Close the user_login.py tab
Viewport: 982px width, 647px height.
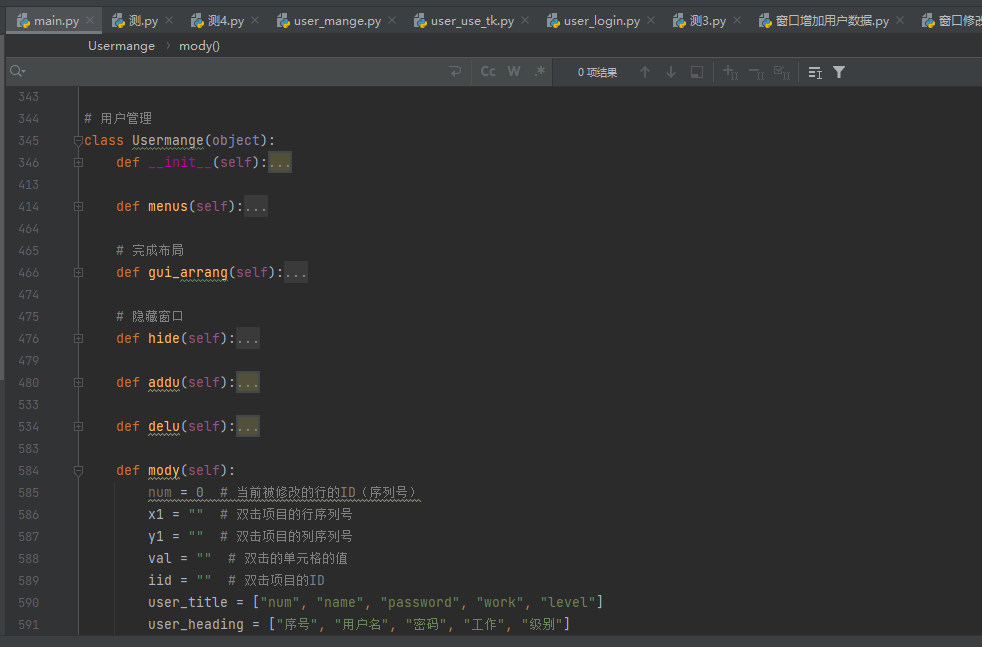click(x=651, y=21)
